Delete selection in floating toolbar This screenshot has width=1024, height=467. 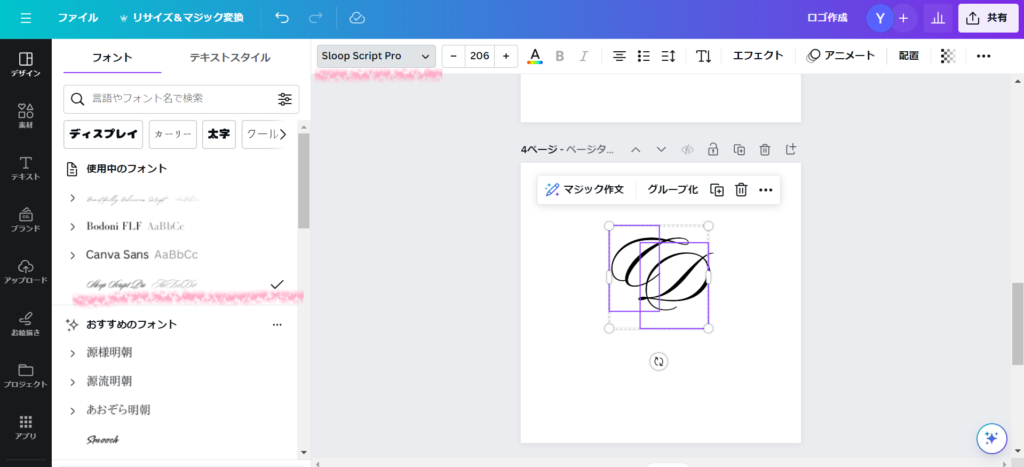click(741, 190)
